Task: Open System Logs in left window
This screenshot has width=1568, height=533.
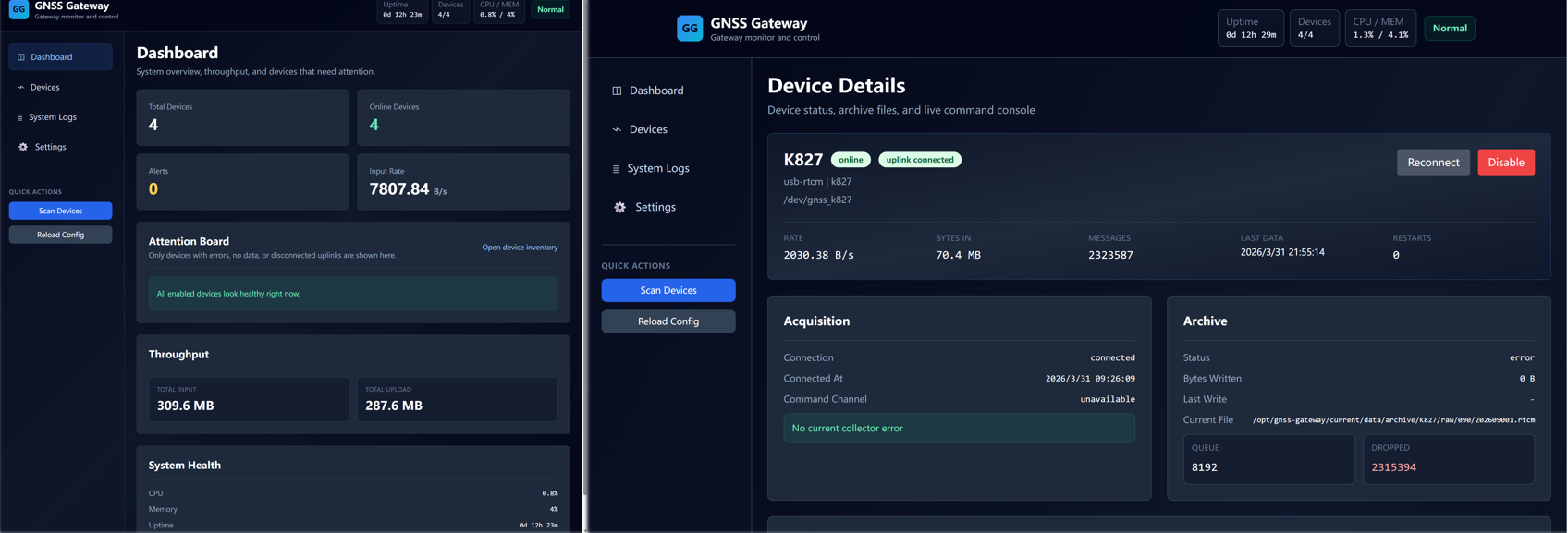Action: (x=61, y=117)
